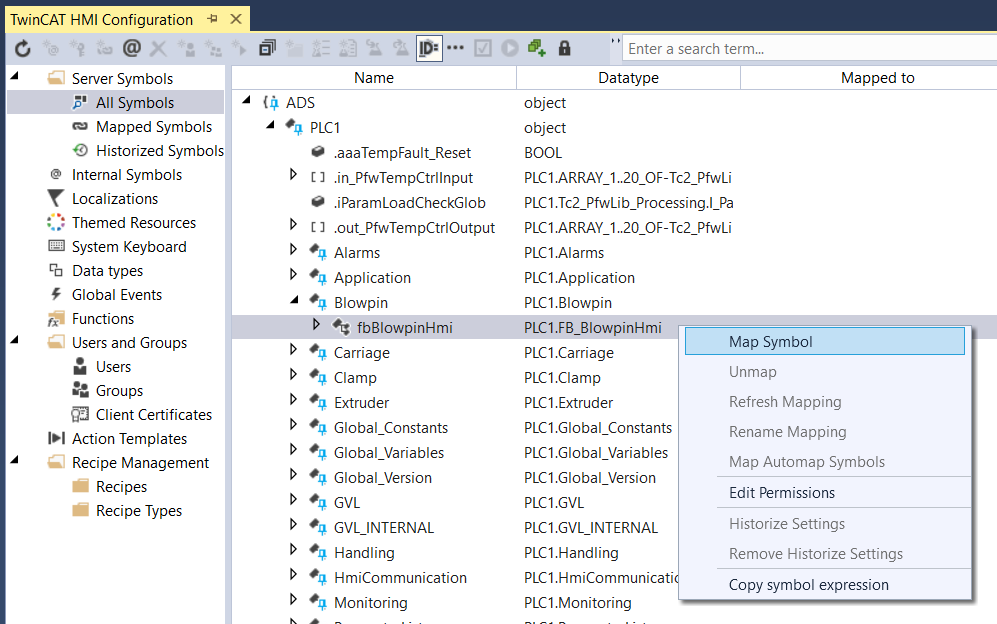Click the left flask recipe toolbar icon
Screen dimensions: 997x624
(x=375, y=48)
